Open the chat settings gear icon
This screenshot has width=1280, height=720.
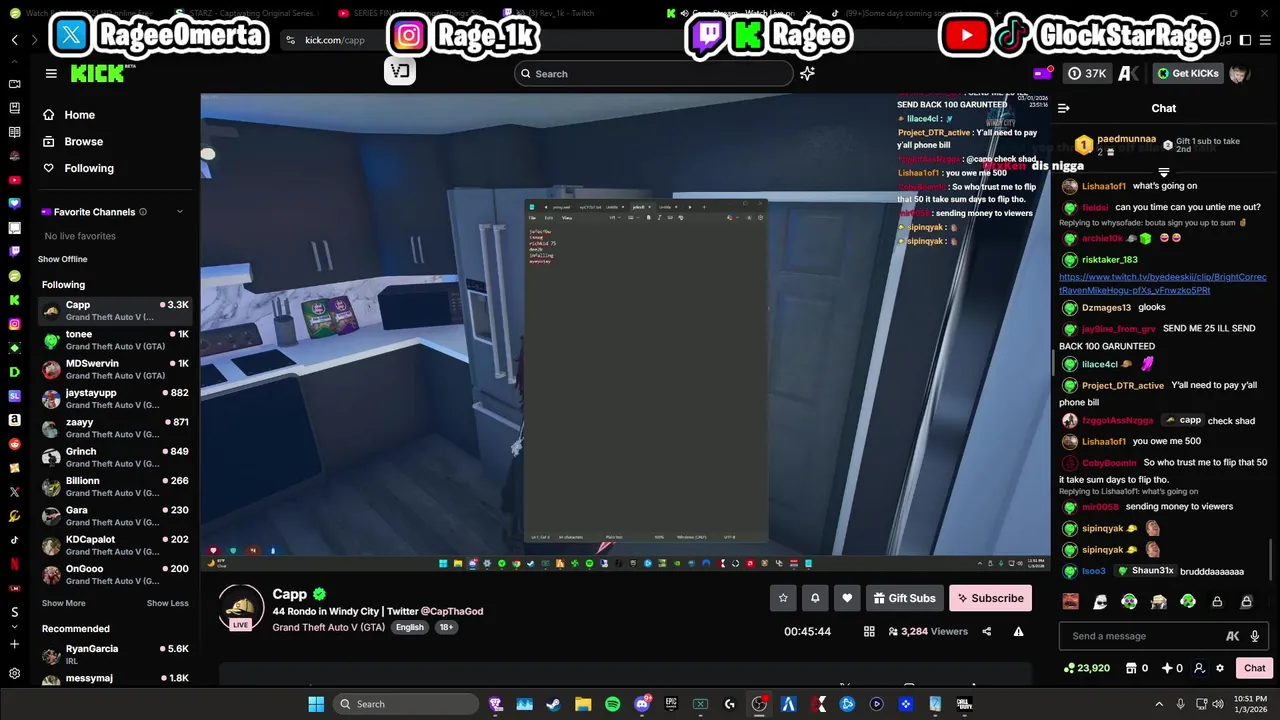coord(1220,668)
